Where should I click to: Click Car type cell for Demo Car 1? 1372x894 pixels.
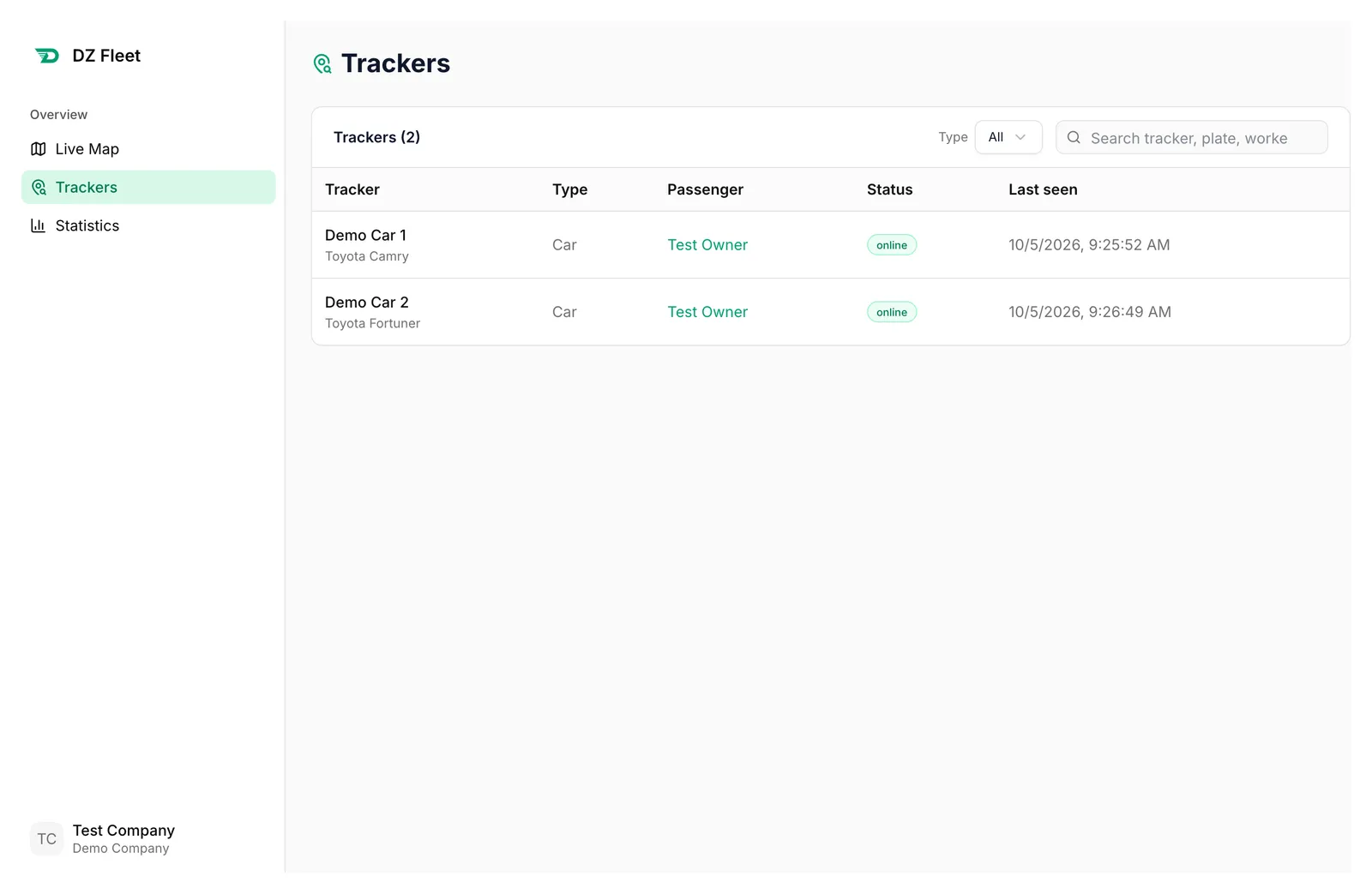pos(564,245)
